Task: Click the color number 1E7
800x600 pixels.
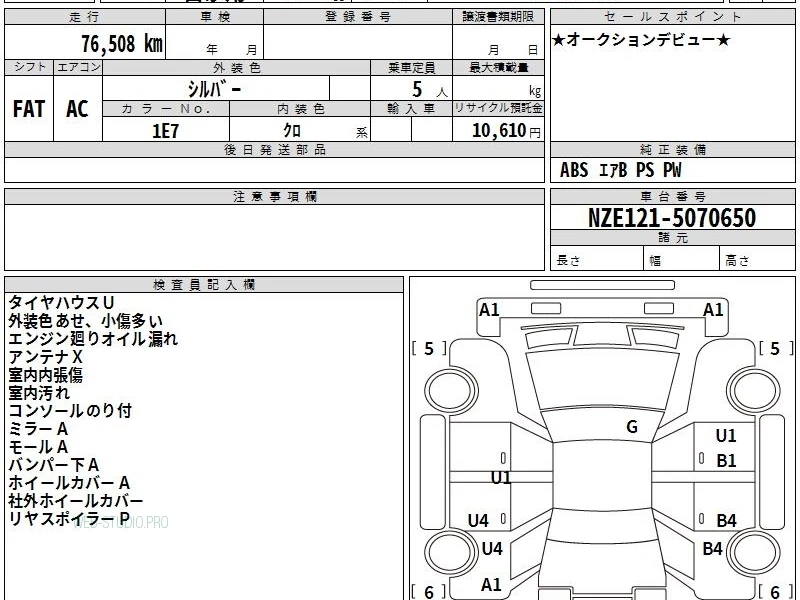Action: coord(165,131)
